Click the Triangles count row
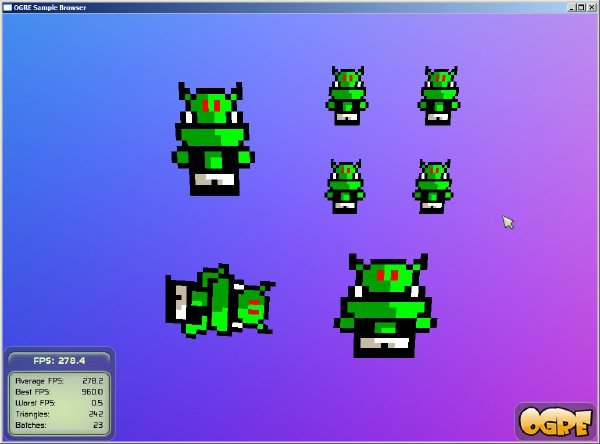 coord(59,414)
